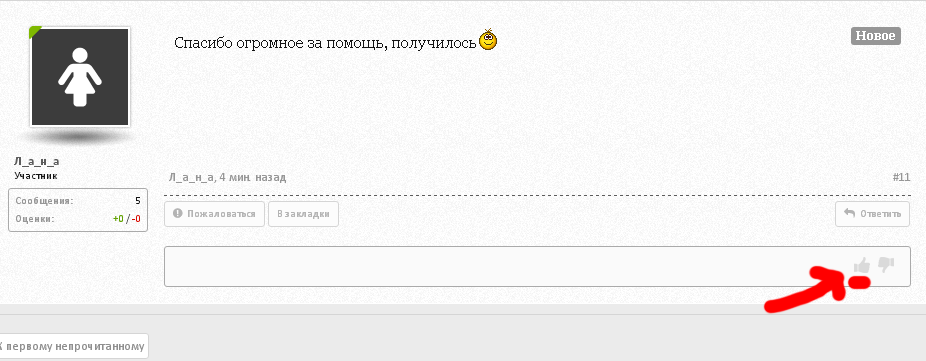Jump via К первому непрочитанному button

tap(71, 346)
